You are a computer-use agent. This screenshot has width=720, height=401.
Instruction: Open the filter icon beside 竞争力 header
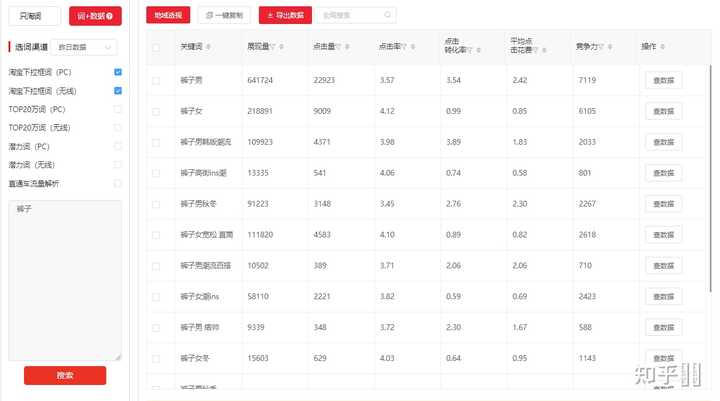pyautogui.click(x=602, y=47)
